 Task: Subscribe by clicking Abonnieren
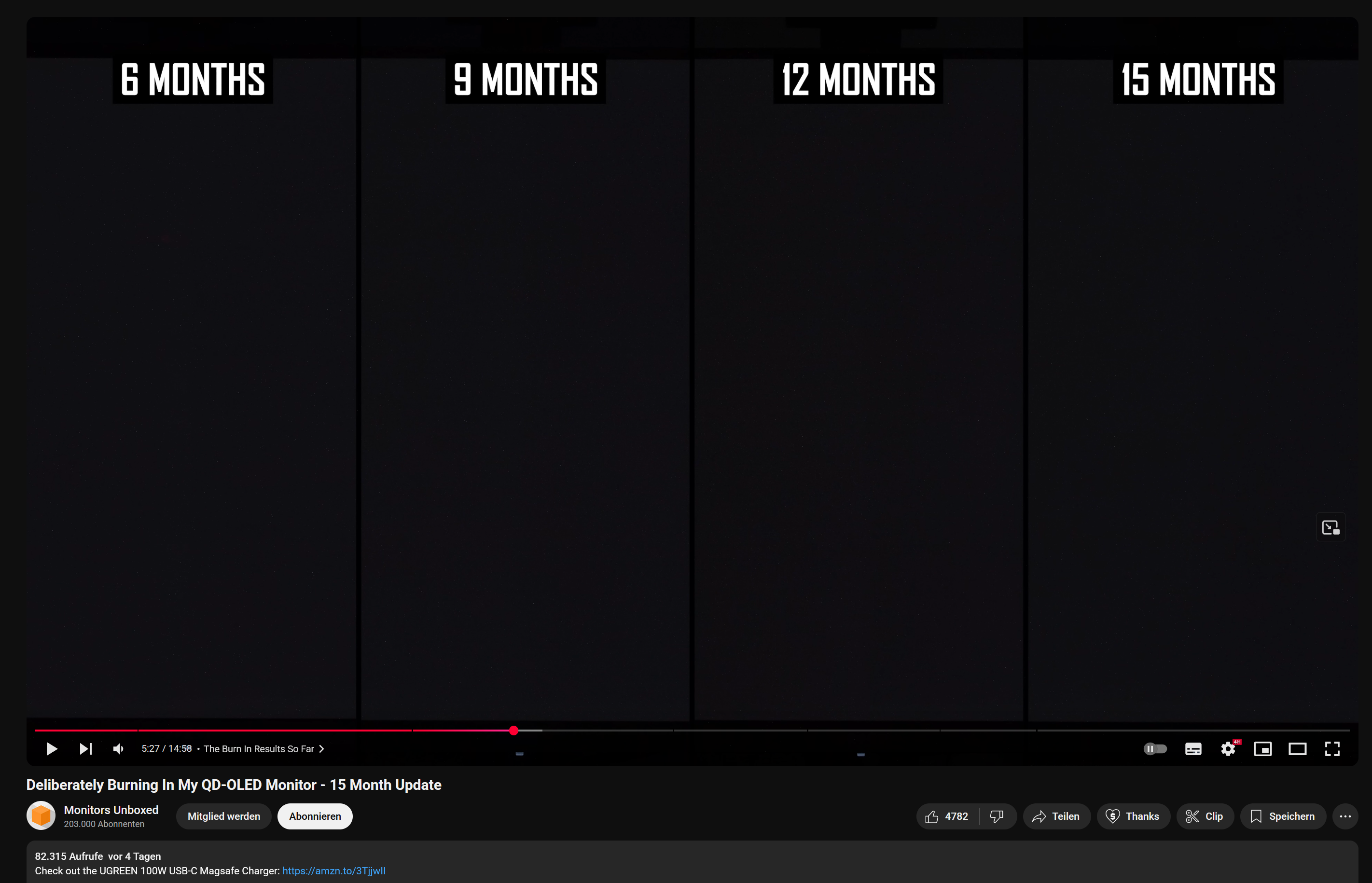pyautogui.click(x=314, y=816)
